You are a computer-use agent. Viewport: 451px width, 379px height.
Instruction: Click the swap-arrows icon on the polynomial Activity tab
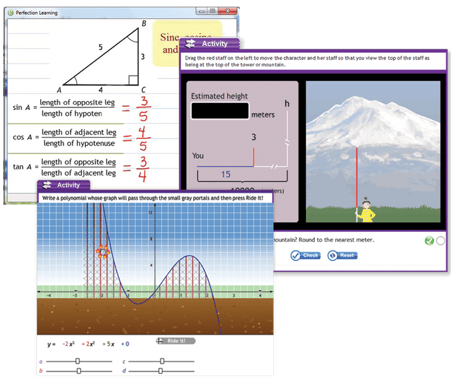[47, 185]
